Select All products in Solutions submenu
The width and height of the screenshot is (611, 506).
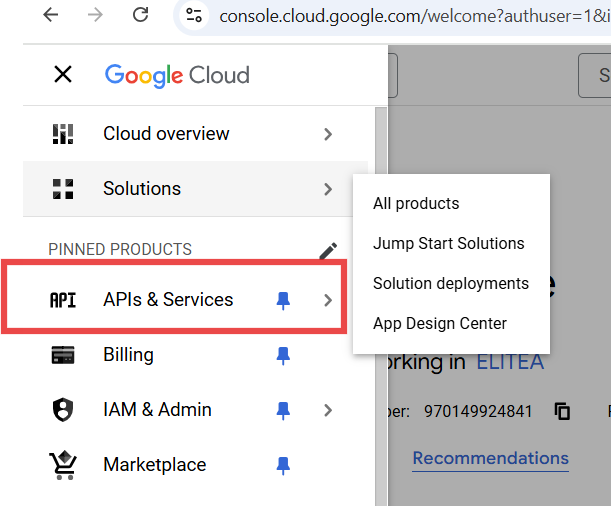click(451, 204)
